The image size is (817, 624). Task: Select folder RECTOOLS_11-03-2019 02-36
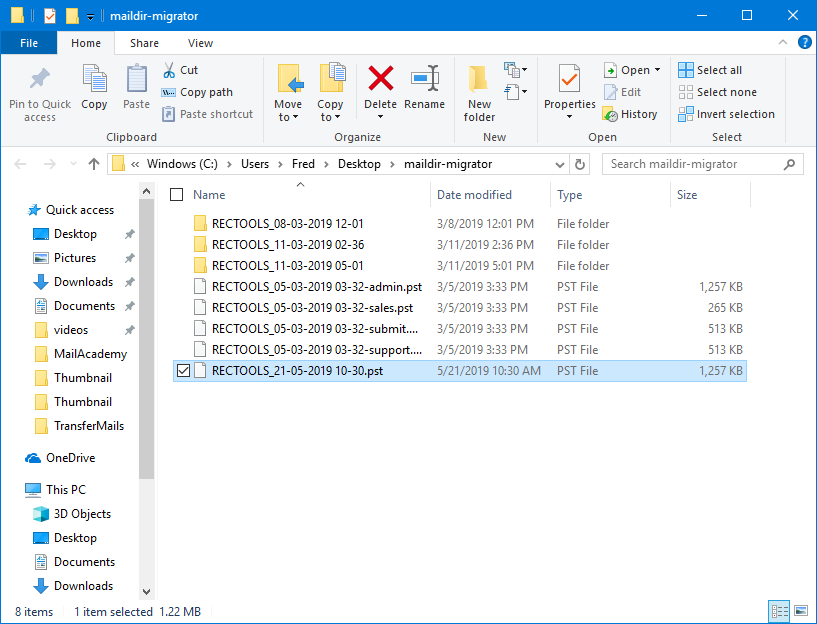[x=288, y=245]
